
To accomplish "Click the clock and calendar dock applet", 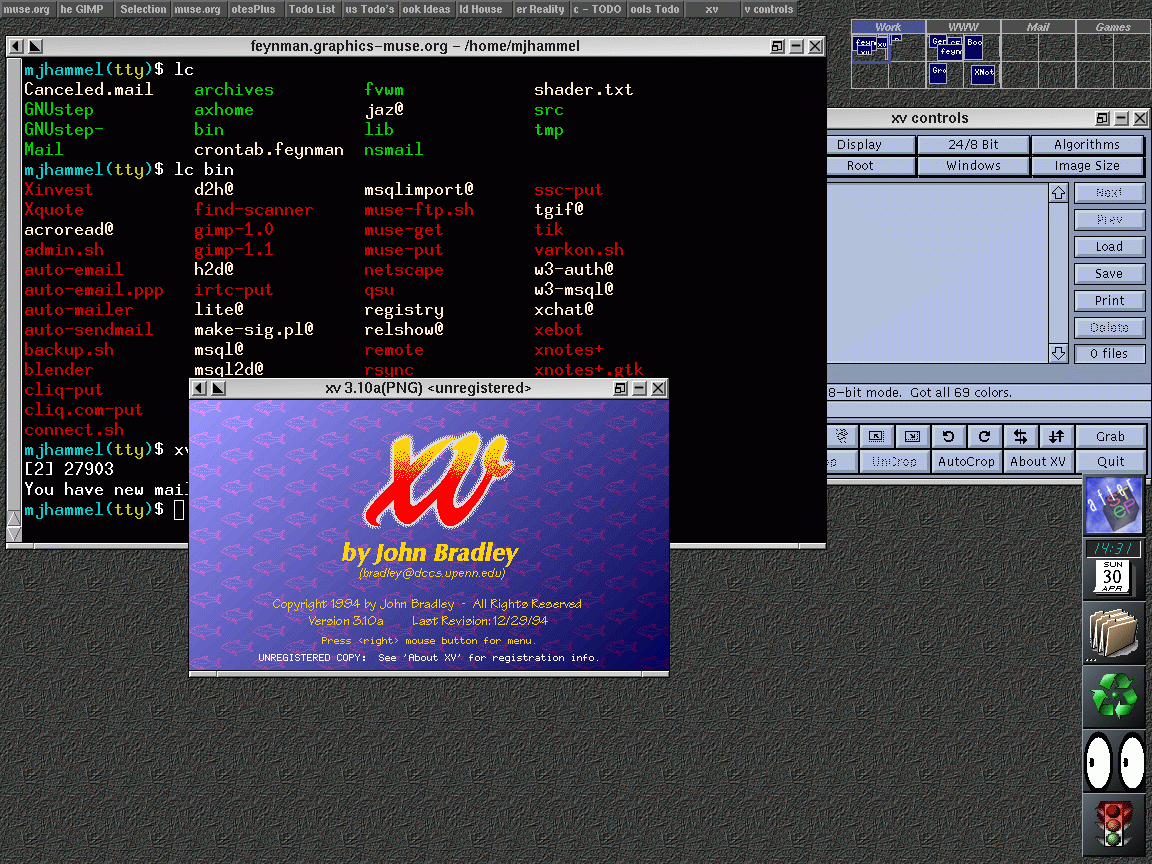I will coord(1114,568).
